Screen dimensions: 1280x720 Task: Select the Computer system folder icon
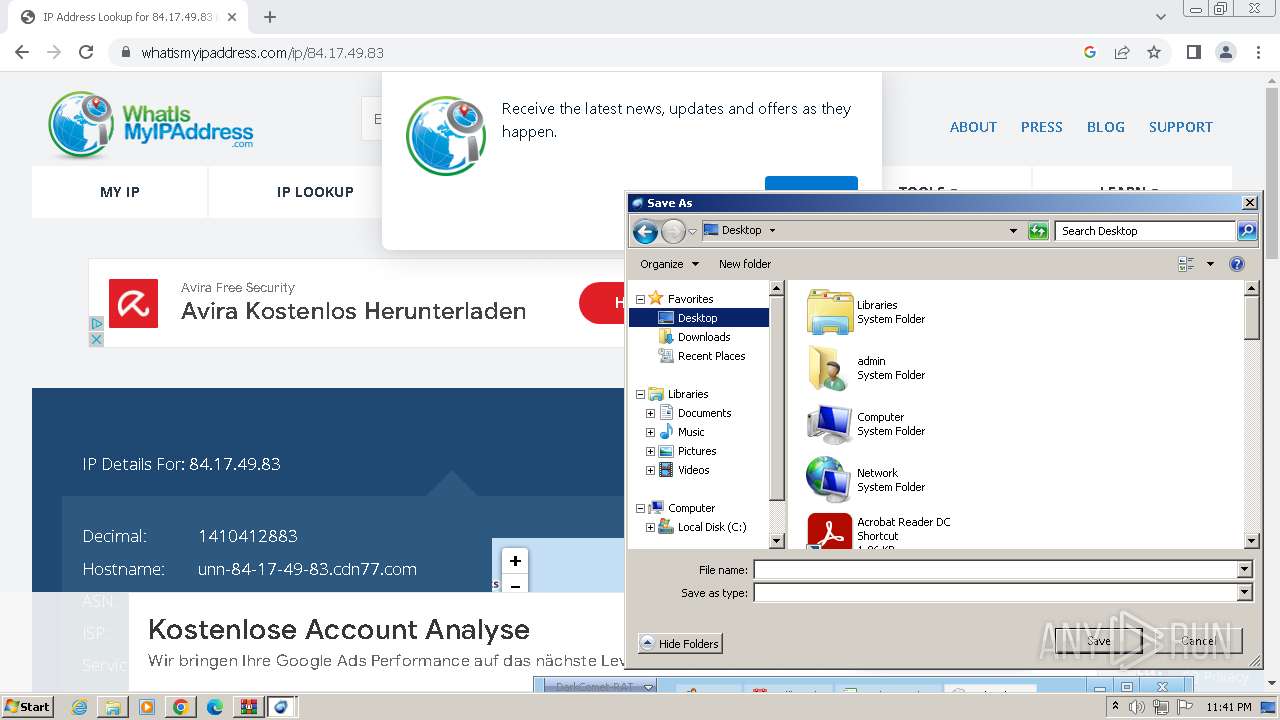830,424
